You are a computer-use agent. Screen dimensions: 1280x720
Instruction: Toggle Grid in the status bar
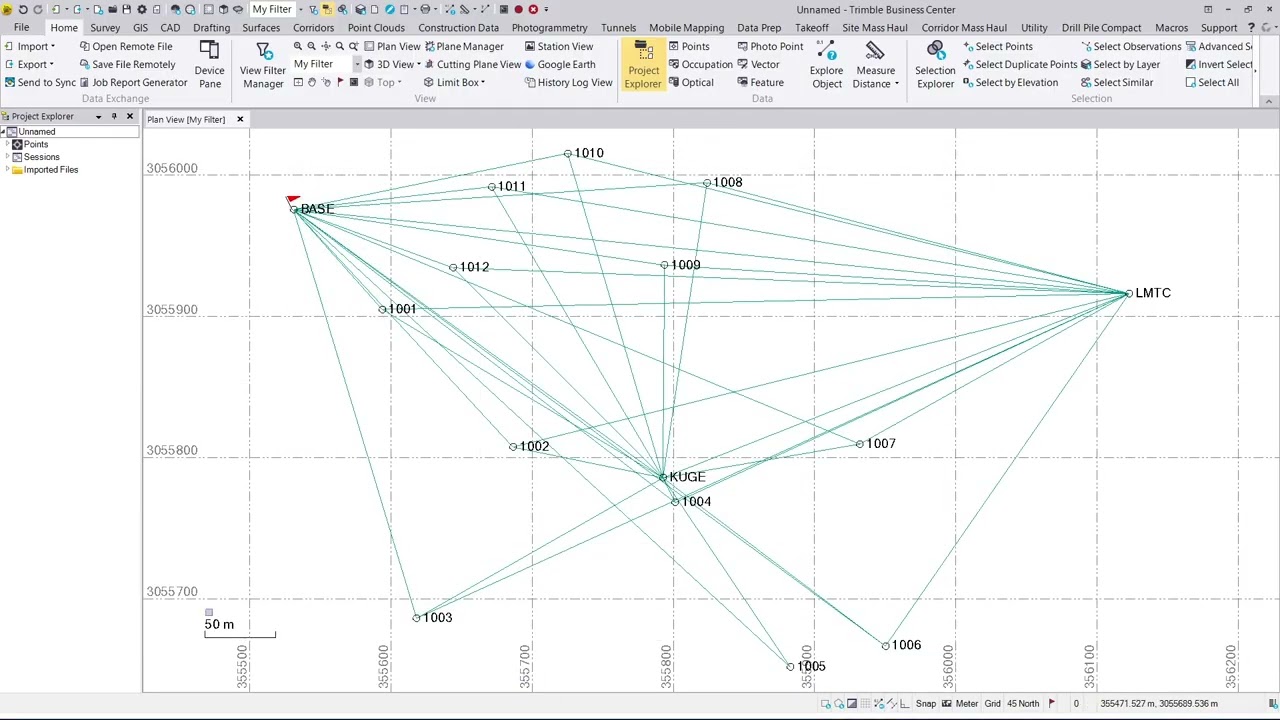point(992,703)
